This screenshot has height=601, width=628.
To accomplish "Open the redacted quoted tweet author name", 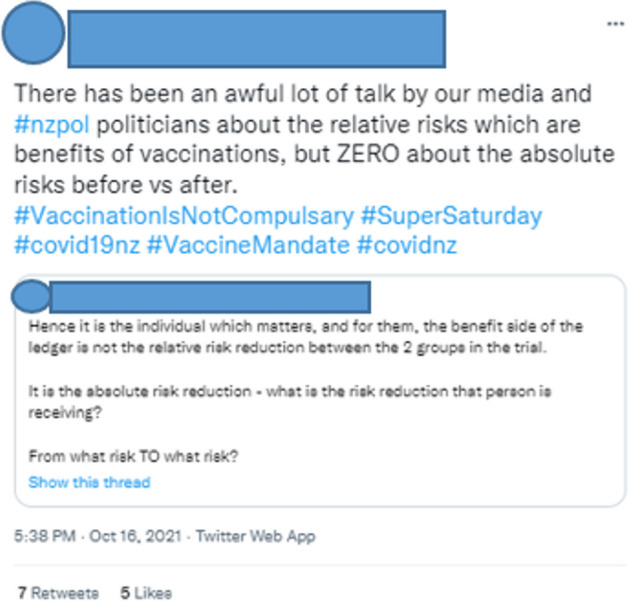I will pos(210,297).
